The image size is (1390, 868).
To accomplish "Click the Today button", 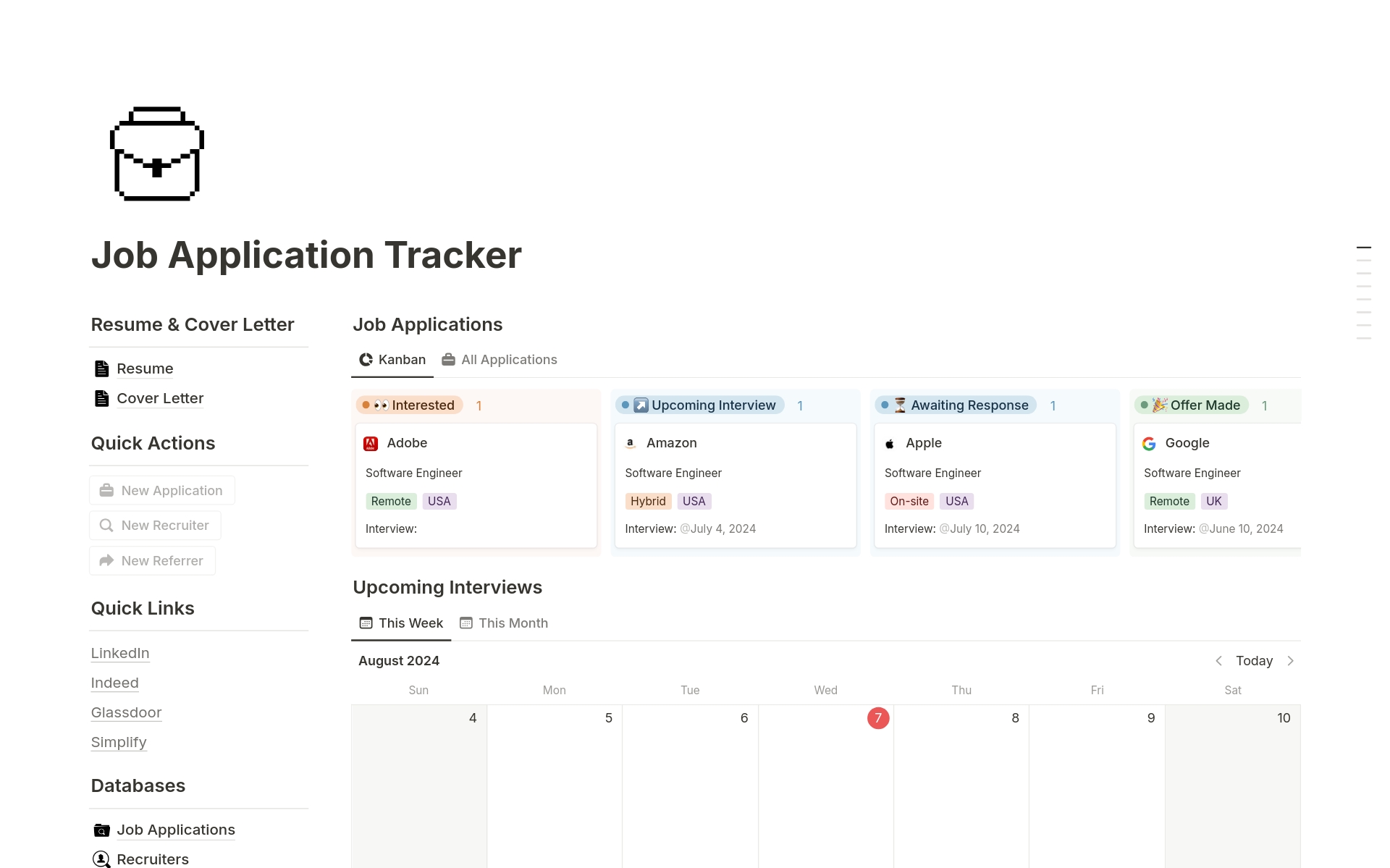I will 1254,660.
